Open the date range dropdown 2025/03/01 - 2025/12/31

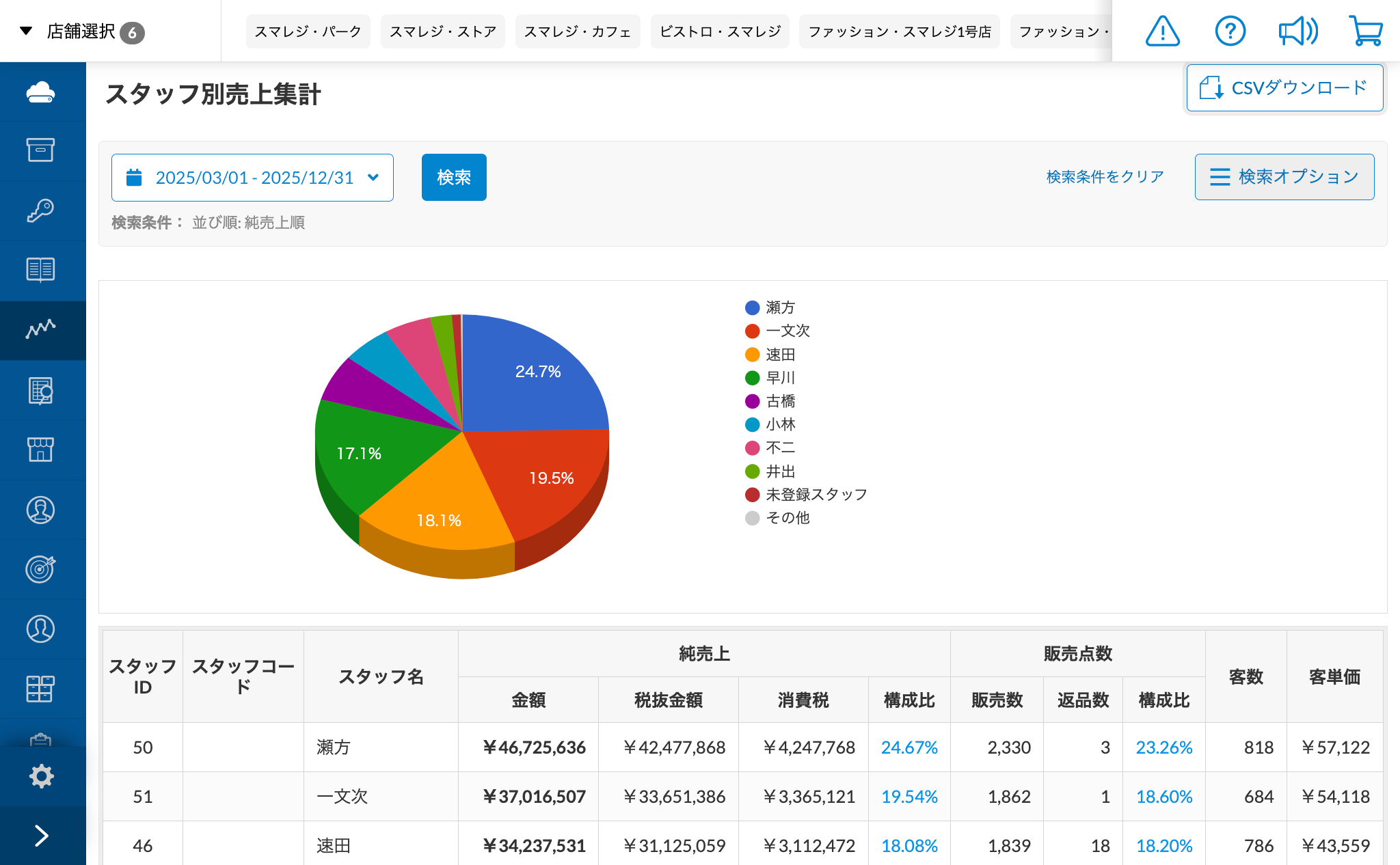click(252, 178)
